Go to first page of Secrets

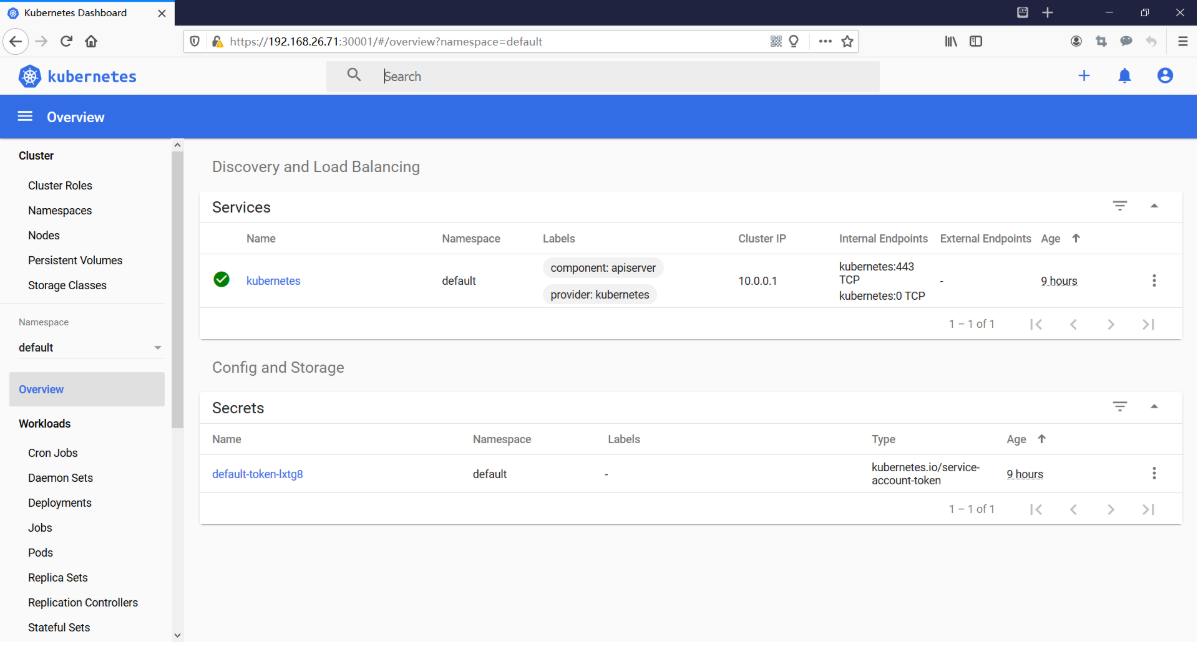pos(1036,509)
